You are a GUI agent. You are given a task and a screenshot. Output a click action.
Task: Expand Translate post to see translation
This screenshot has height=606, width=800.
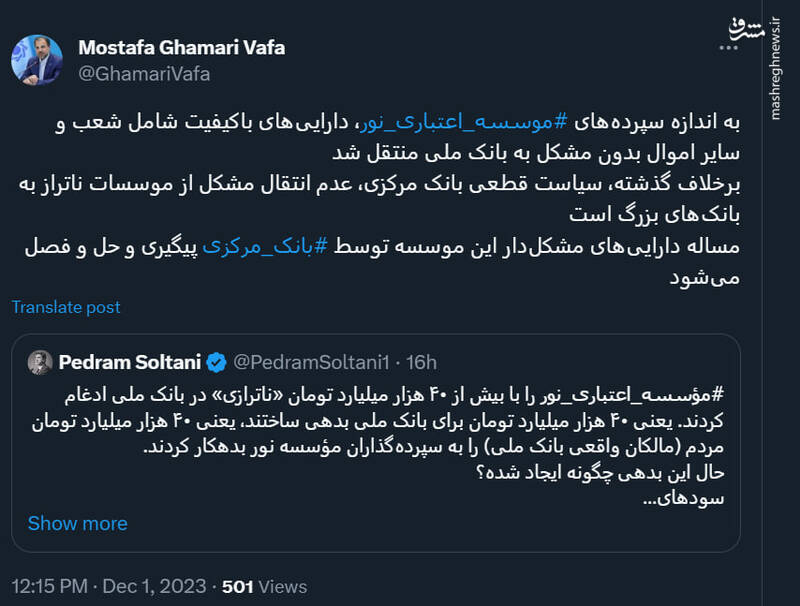tap(66, 308)
